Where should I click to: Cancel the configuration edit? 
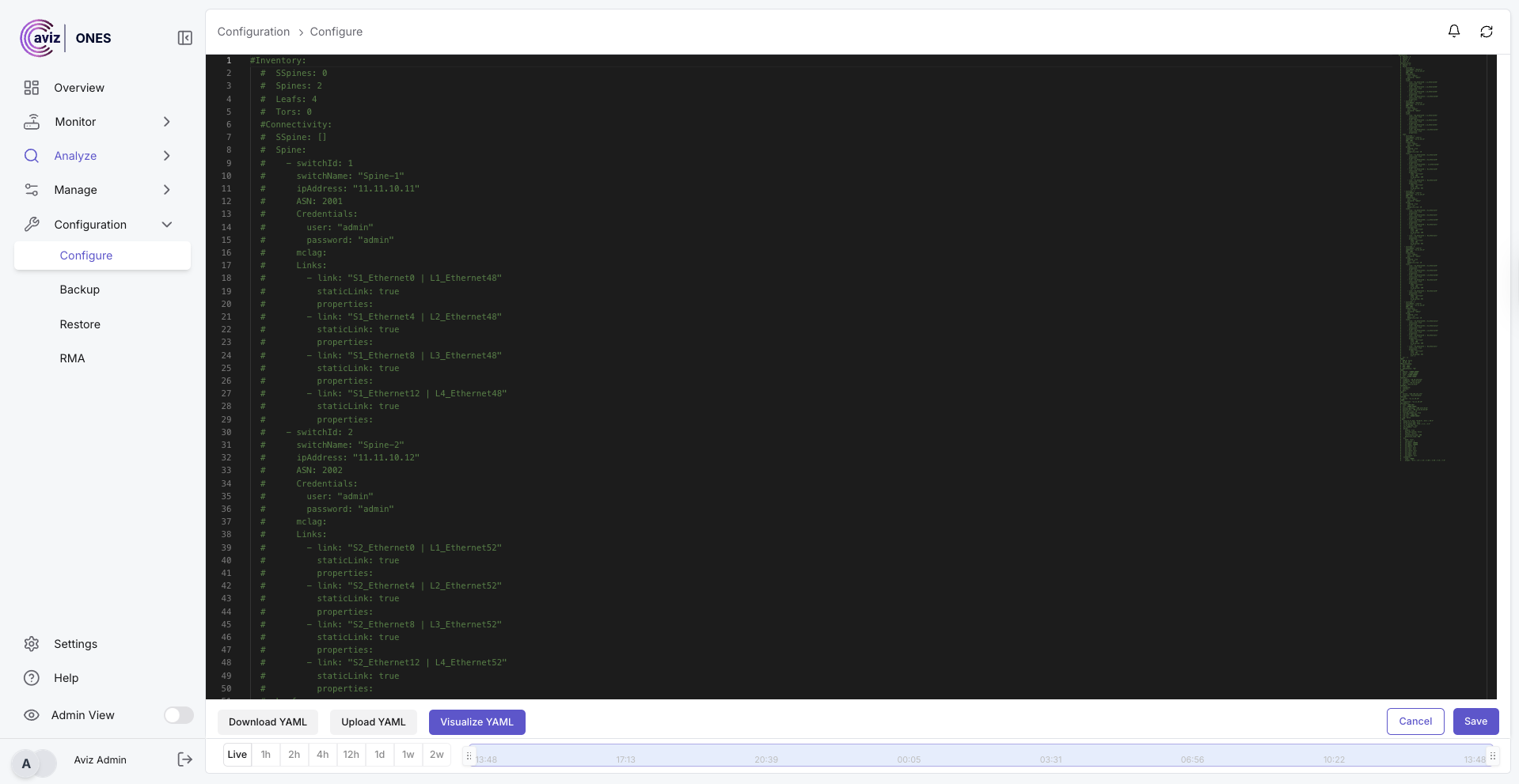point(1415,722)
